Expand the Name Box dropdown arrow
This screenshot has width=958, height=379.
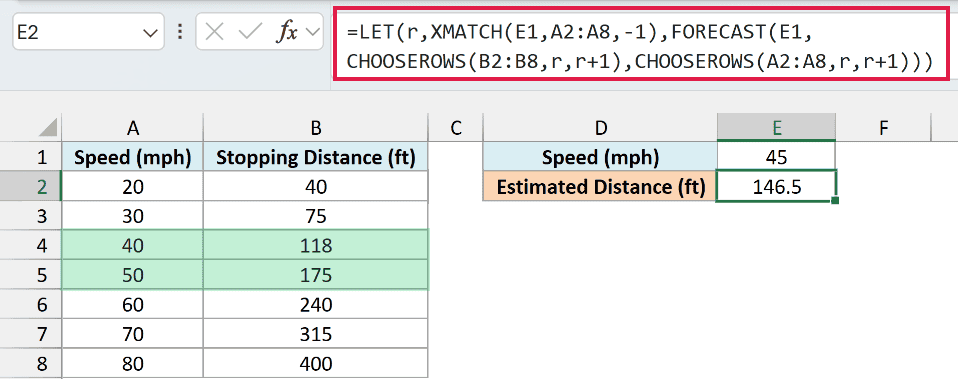150,32
